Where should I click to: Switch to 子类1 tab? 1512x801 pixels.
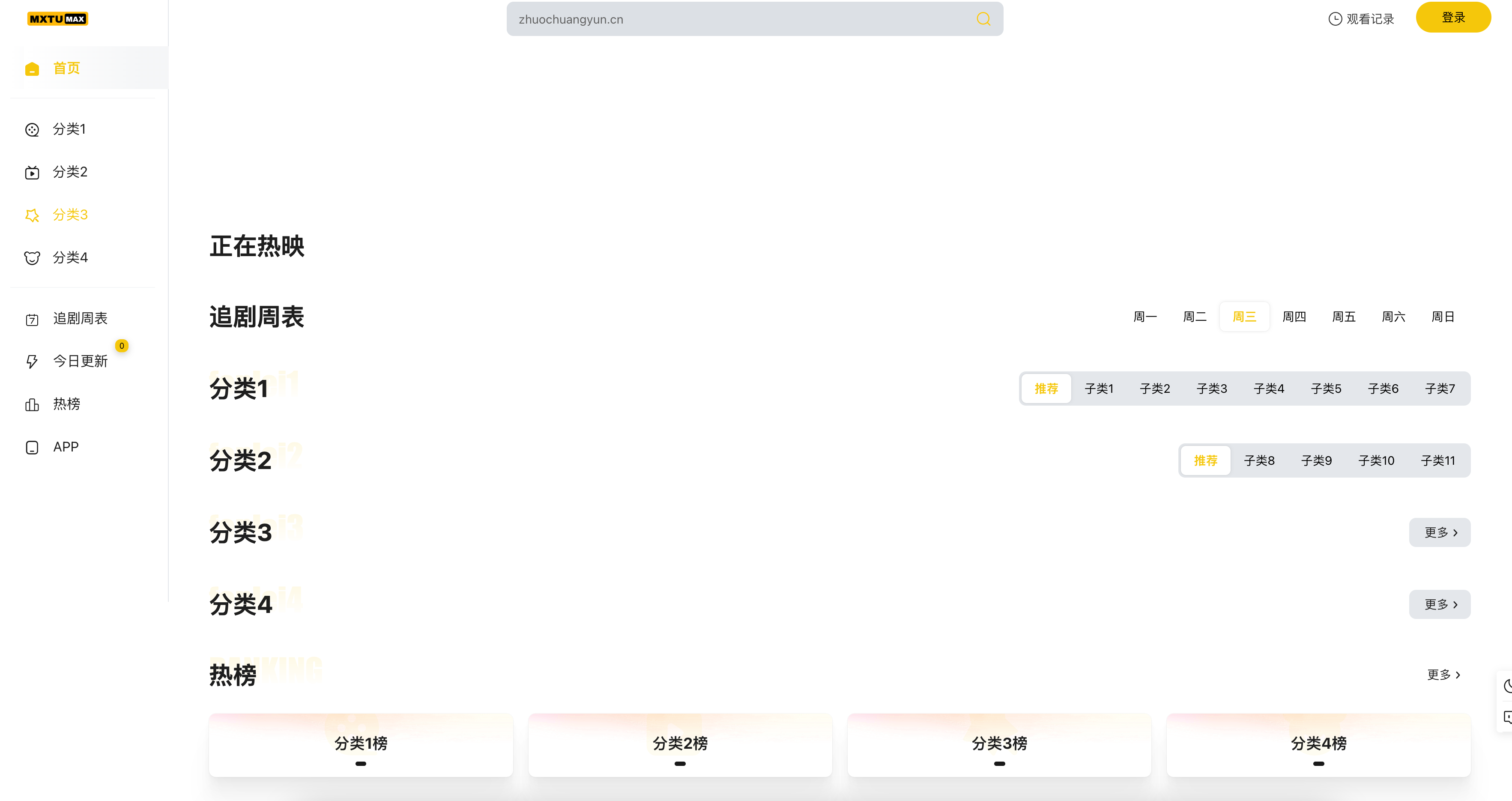(1099, 389)
